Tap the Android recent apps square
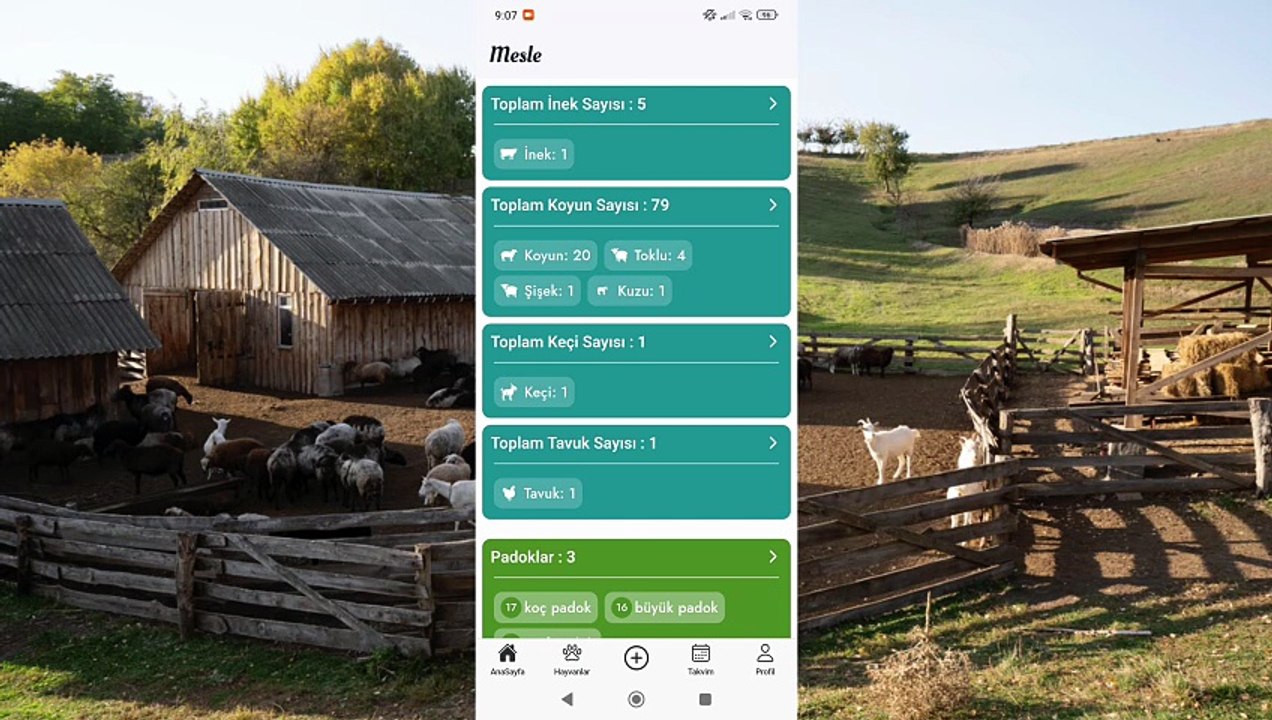The image size is (1272, 720). coord(705,699)
